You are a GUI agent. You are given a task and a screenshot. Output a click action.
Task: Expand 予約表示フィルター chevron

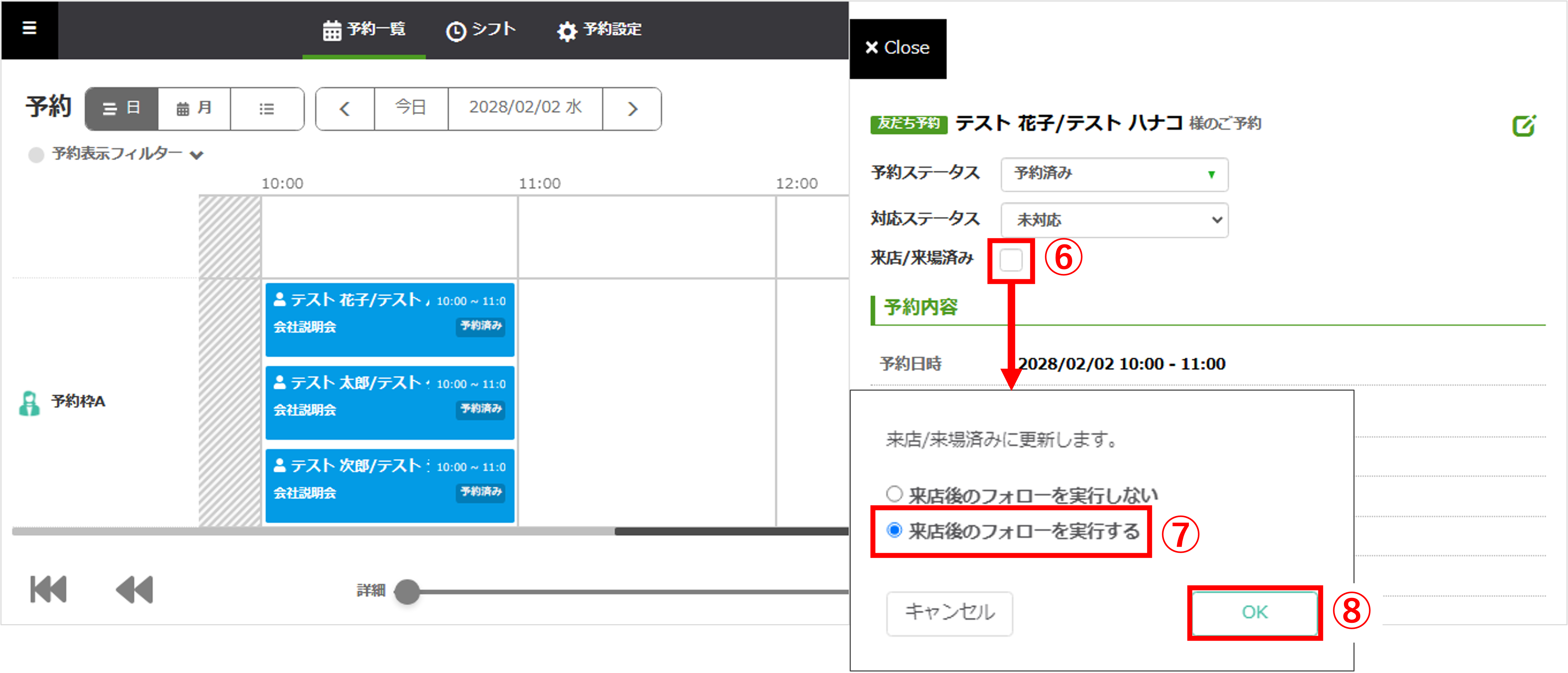coord(196,155)
